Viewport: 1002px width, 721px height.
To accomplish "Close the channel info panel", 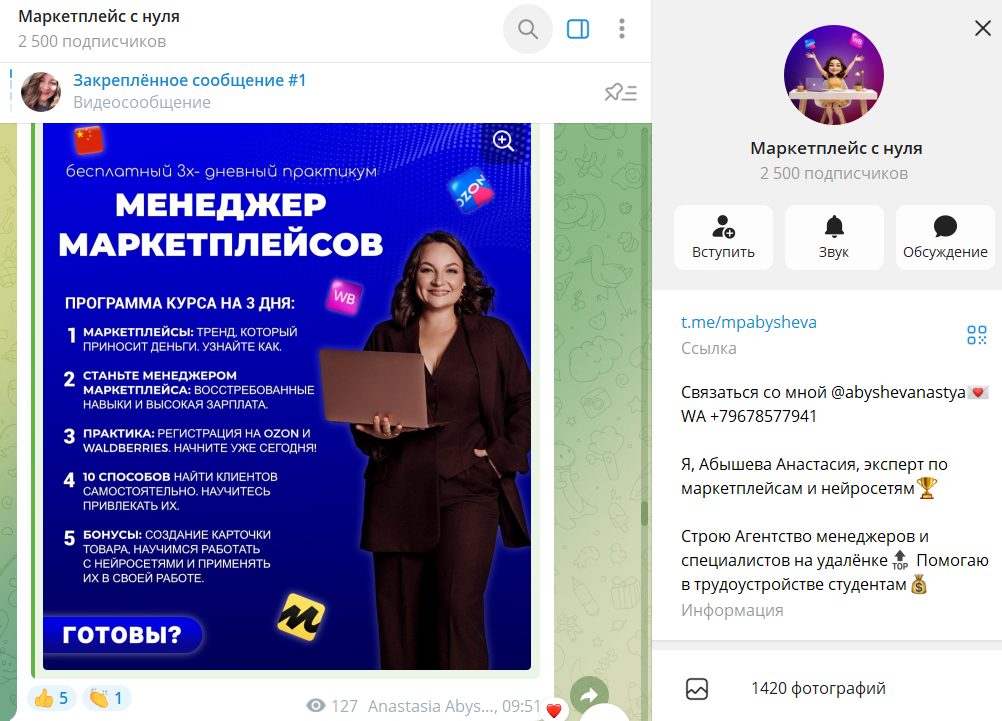I will click(982, 28).
